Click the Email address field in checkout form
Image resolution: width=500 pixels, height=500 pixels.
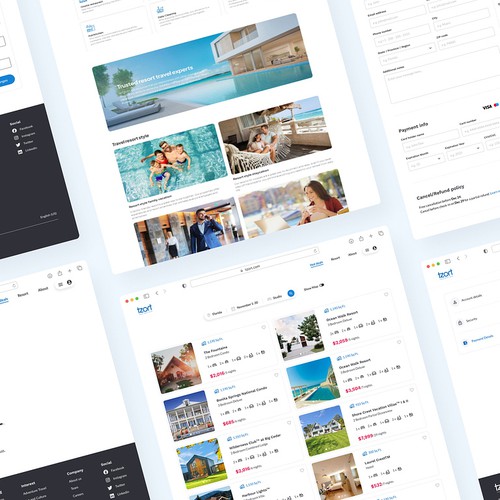(397, 17)
